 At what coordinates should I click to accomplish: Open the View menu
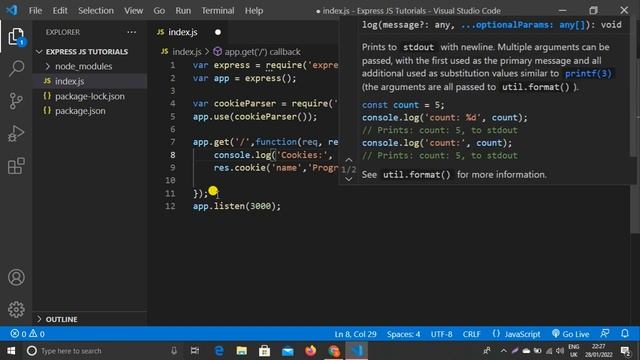[133, 11]
